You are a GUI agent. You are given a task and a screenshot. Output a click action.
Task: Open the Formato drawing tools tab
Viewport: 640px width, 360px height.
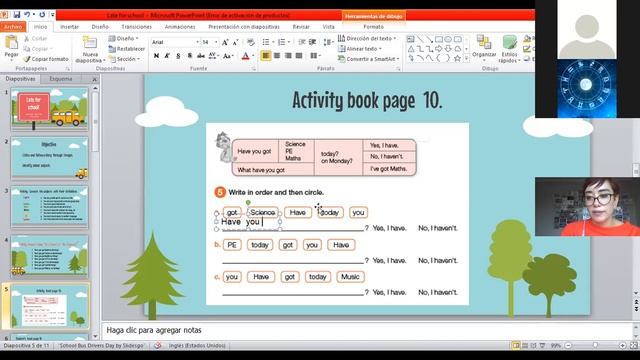point(373,27)
